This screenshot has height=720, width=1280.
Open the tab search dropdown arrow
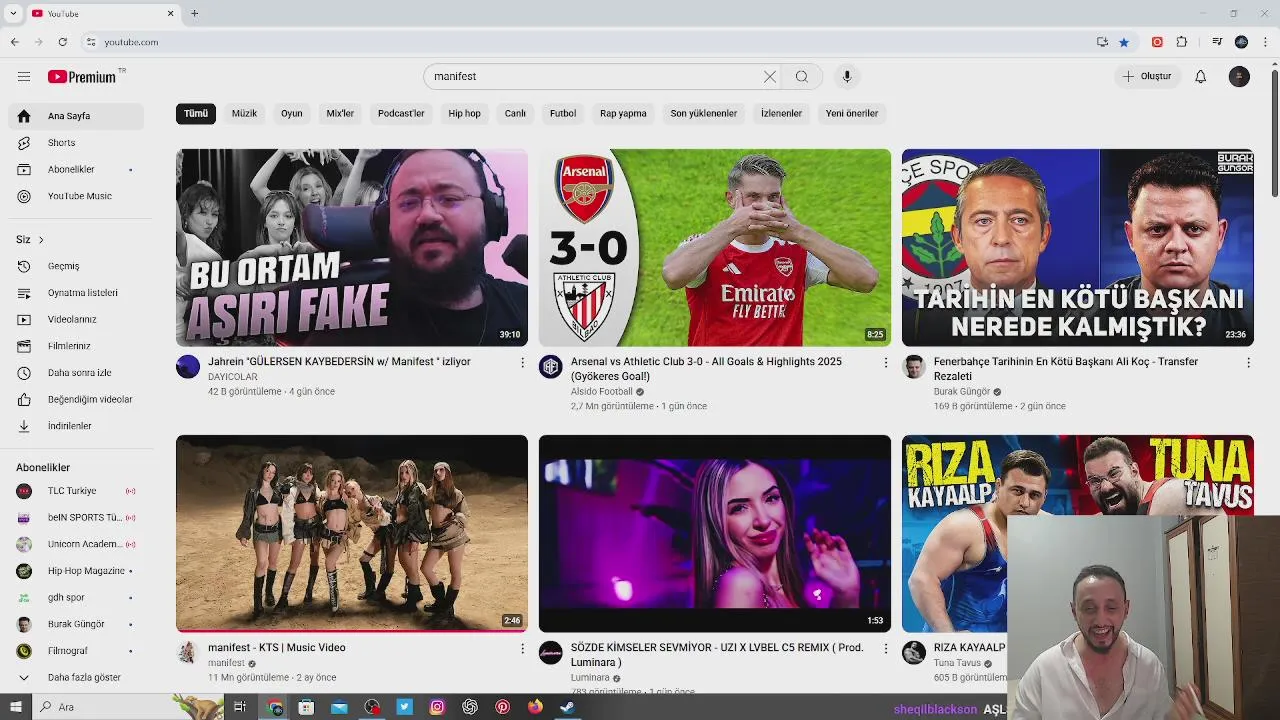tap(13, 13)
